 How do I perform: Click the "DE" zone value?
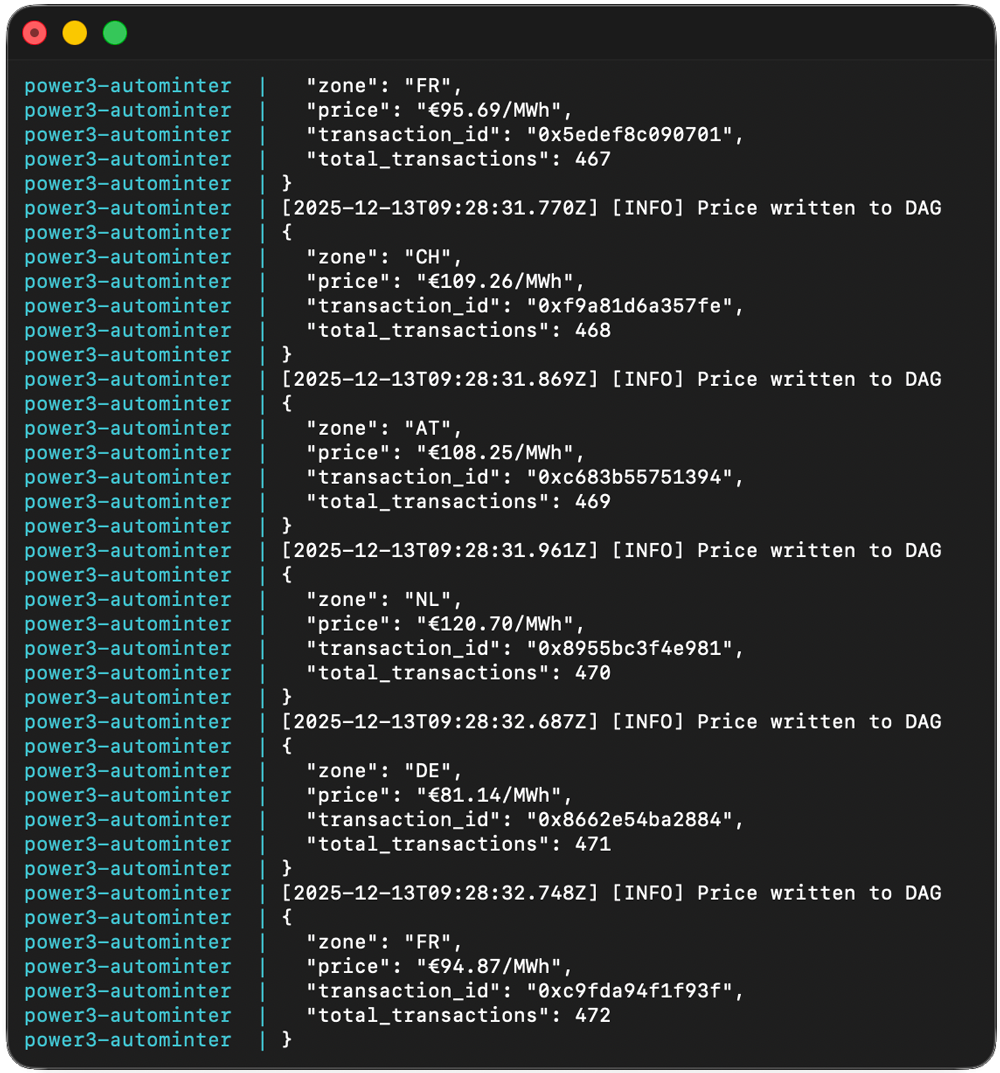[428, 770]
